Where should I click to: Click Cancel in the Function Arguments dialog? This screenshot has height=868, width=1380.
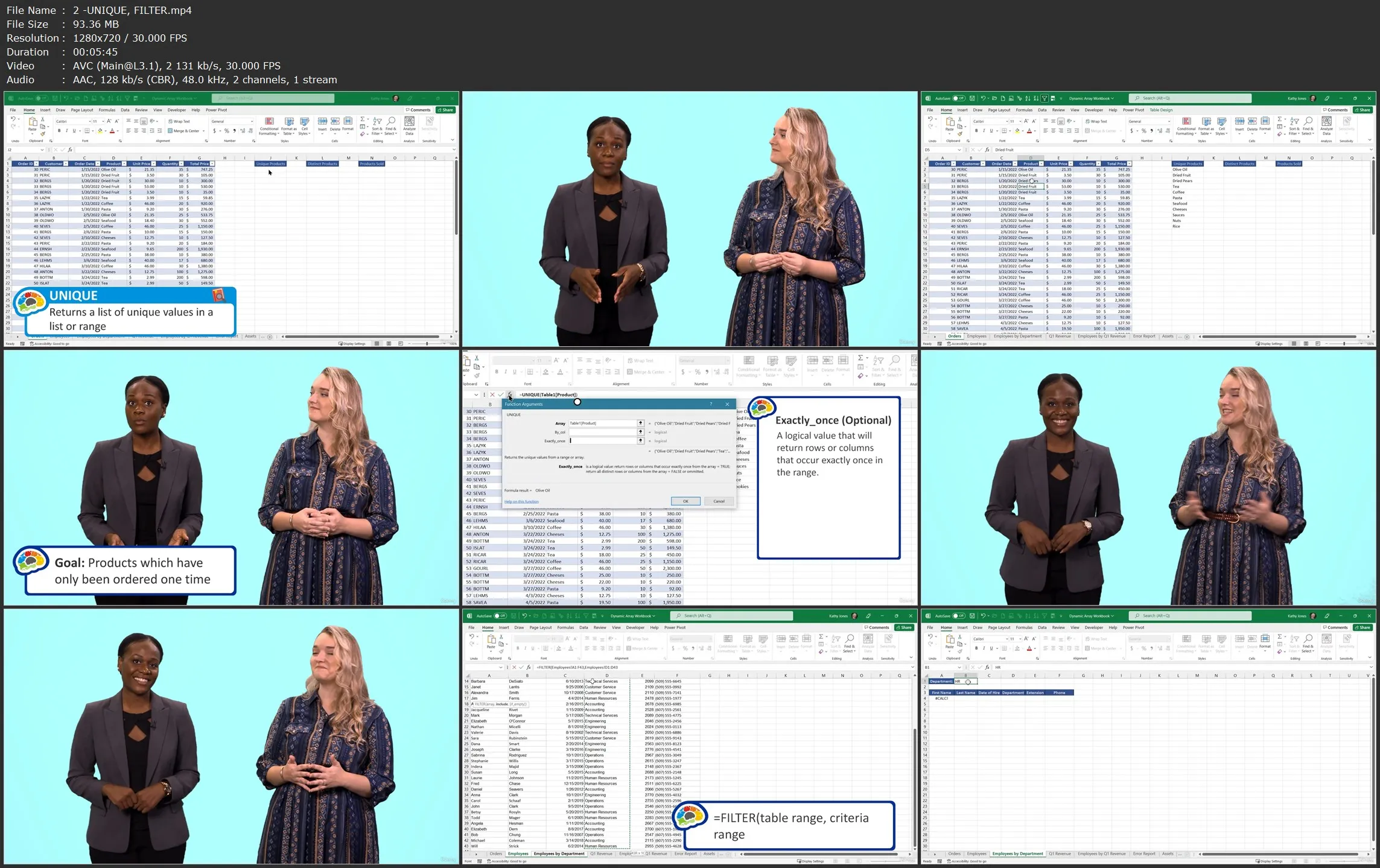(719, 501)
